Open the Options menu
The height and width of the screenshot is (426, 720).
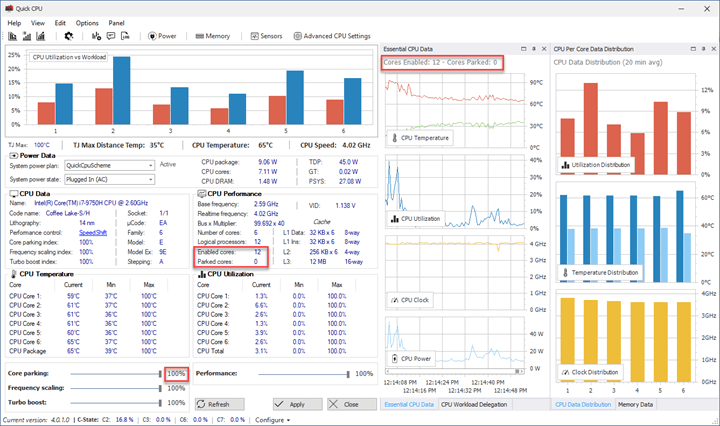pyautogui.click(x=87, y=23)
